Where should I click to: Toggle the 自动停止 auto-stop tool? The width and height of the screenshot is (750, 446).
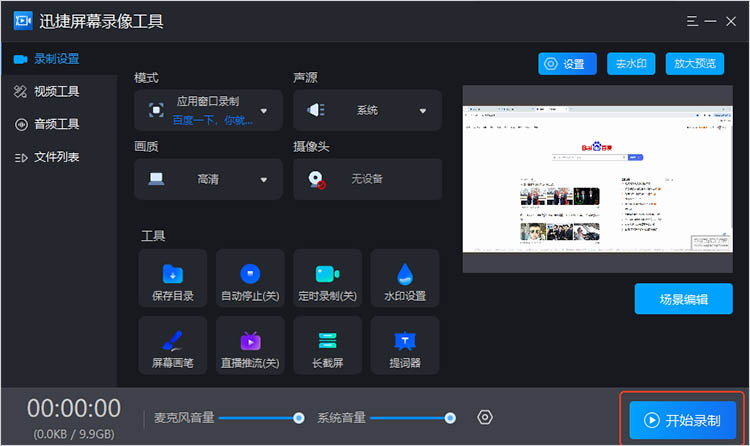[250, 278]
